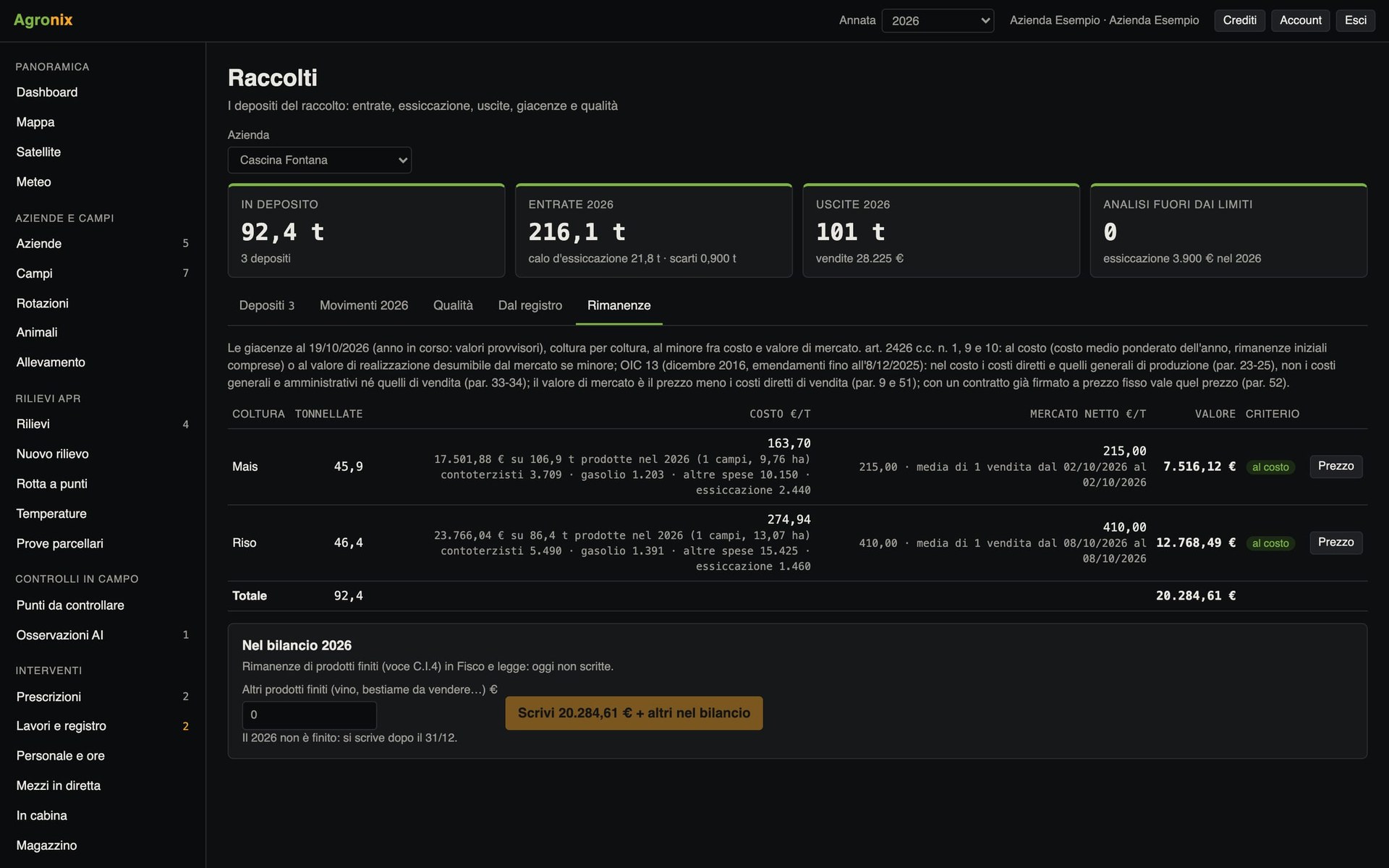Image resolution: width=1389 pixels, height=868 pixels.
Task: Open Osservazioni AI in sidebar
Action: pyautogui.click(x=103, y=635)
